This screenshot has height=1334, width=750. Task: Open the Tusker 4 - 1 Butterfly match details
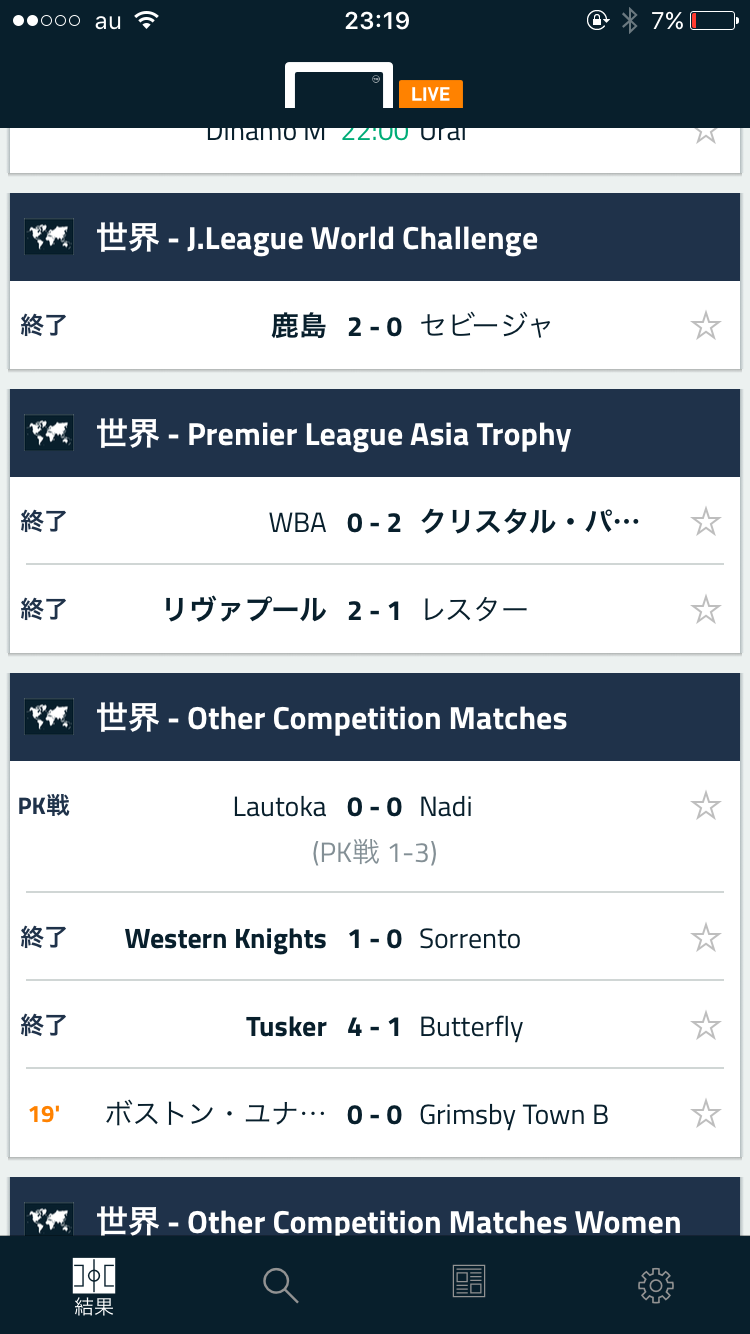click(374, 1027)
